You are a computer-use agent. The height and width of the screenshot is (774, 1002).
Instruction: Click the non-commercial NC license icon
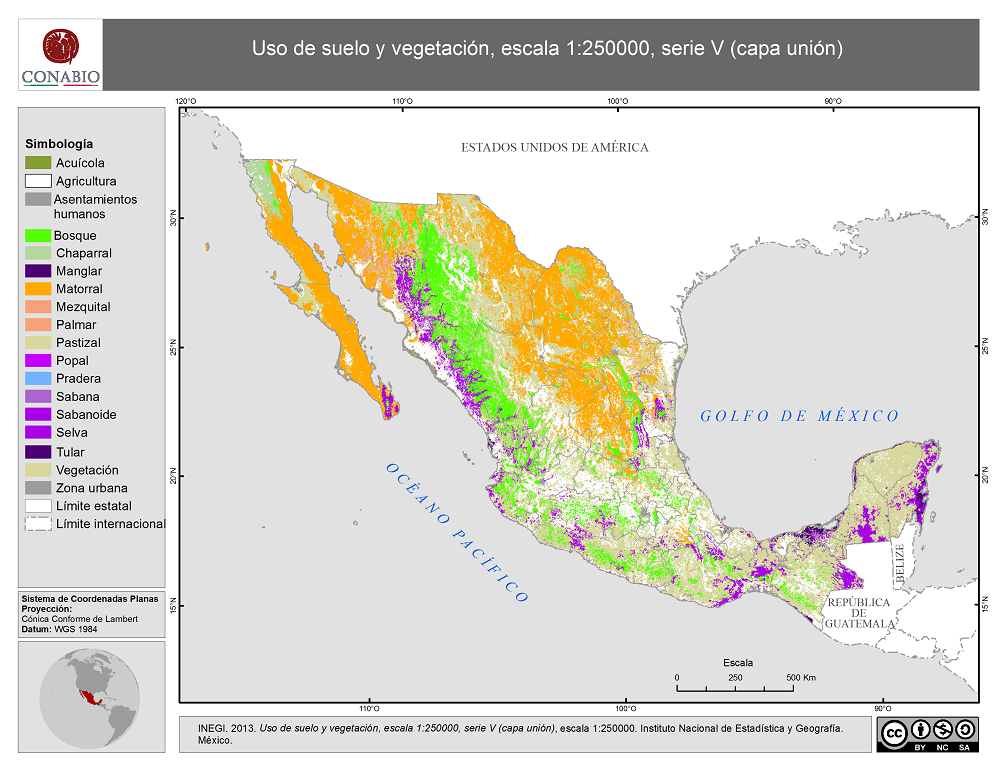[942, 730]
